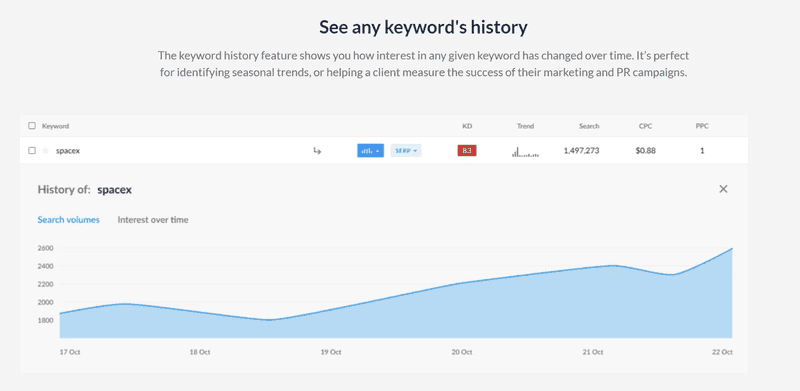800x391 pixels.
Task: Open the blue bar chart history button
Action: coord(370,151)
